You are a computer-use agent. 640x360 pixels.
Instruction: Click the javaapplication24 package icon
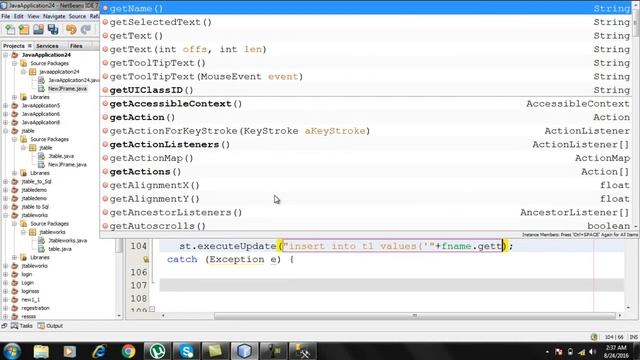[x=32, y=72]
